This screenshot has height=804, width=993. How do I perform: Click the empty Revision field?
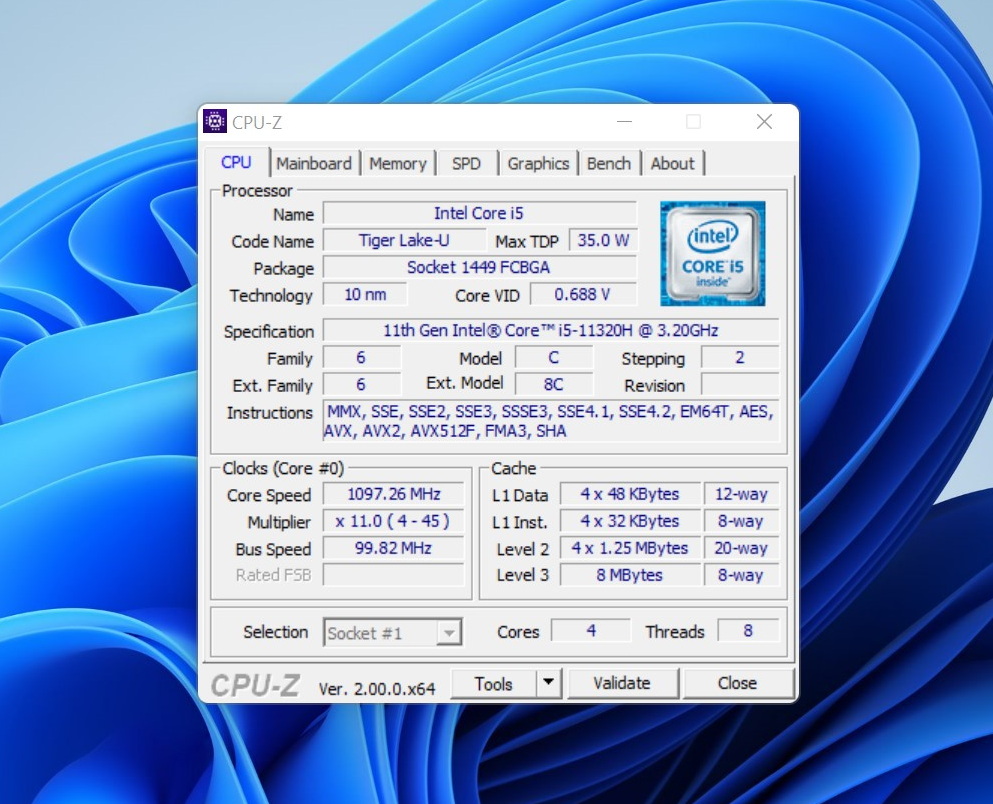[x=740, y=384]
